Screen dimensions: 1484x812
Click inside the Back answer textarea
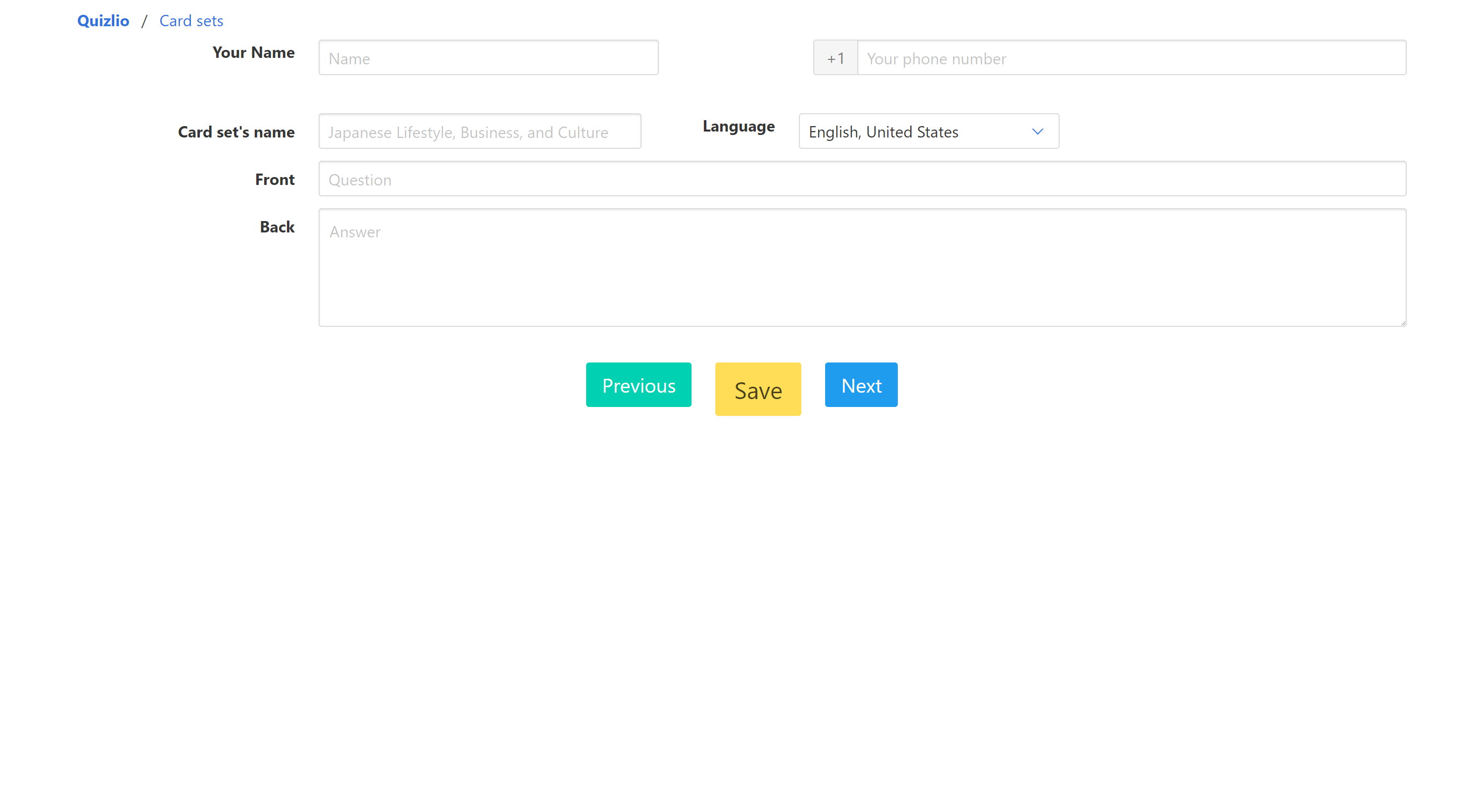[862, 268]
